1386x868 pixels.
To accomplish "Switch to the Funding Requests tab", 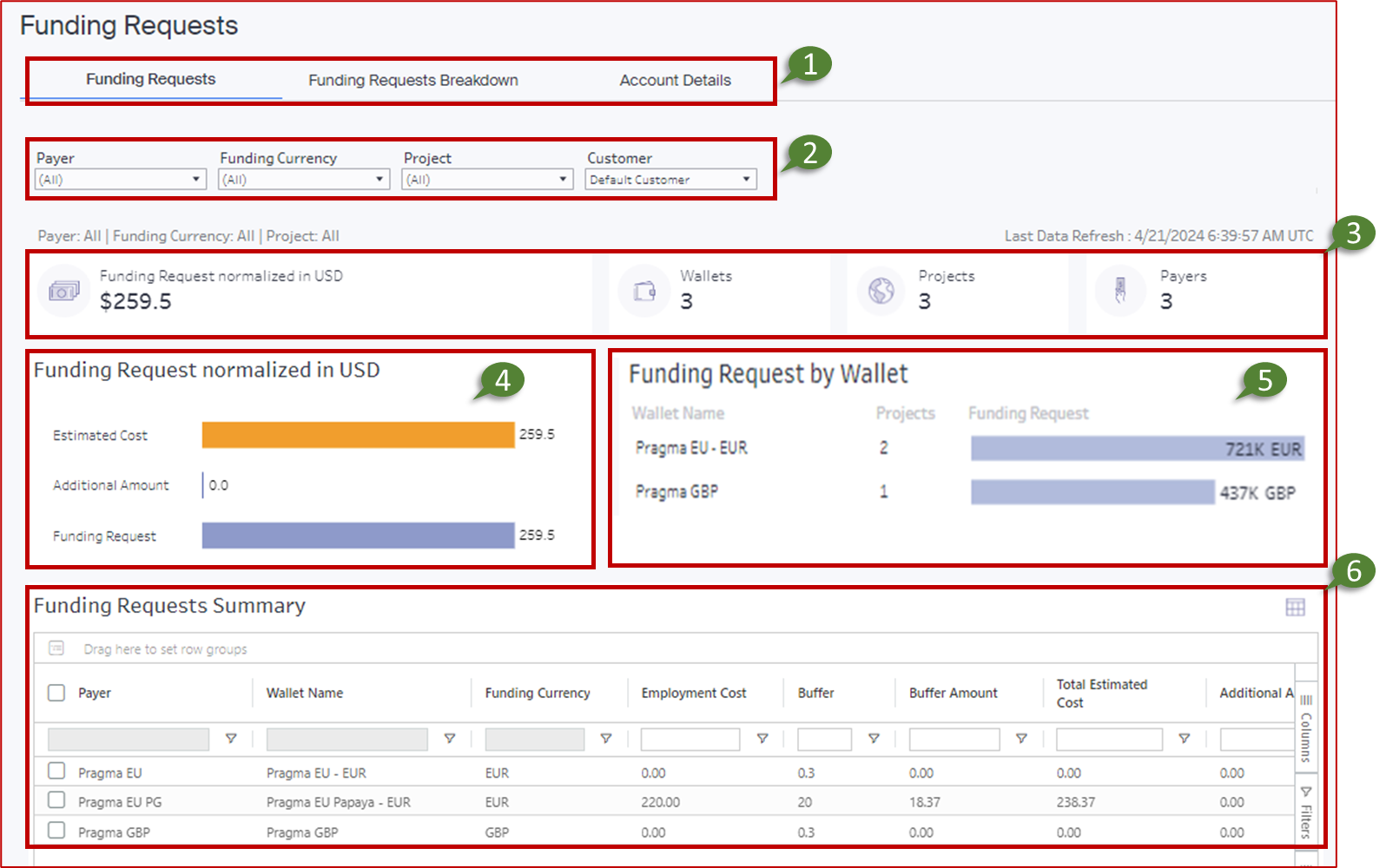I will [151, 80].
